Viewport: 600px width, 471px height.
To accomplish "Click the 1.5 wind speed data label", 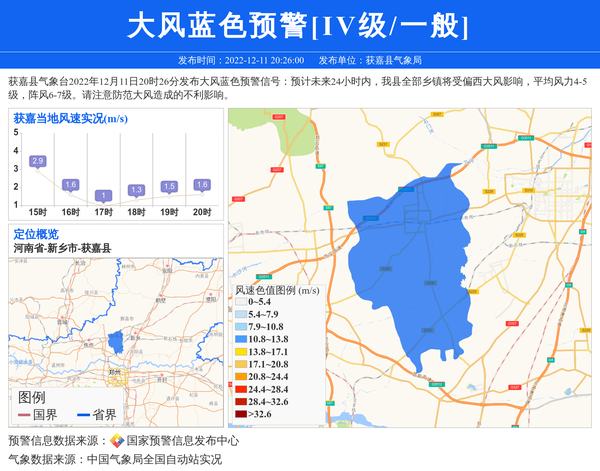I will pos(169,186).
